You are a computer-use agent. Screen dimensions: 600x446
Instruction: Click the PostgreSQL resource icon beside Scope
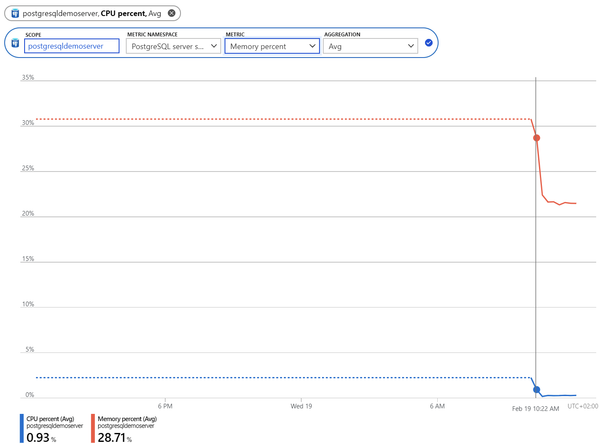pos(15,44)
